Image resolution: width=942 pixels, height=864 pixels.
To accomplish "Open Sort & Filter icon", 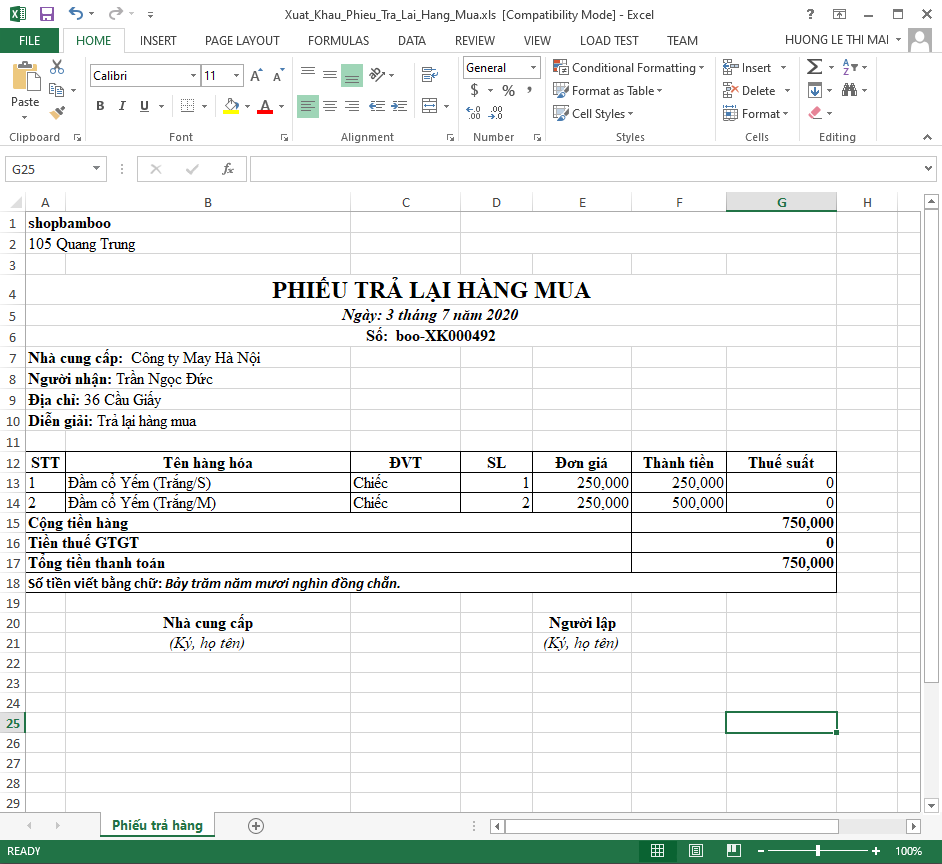I will pyautogui.click(x=849, y=67).
